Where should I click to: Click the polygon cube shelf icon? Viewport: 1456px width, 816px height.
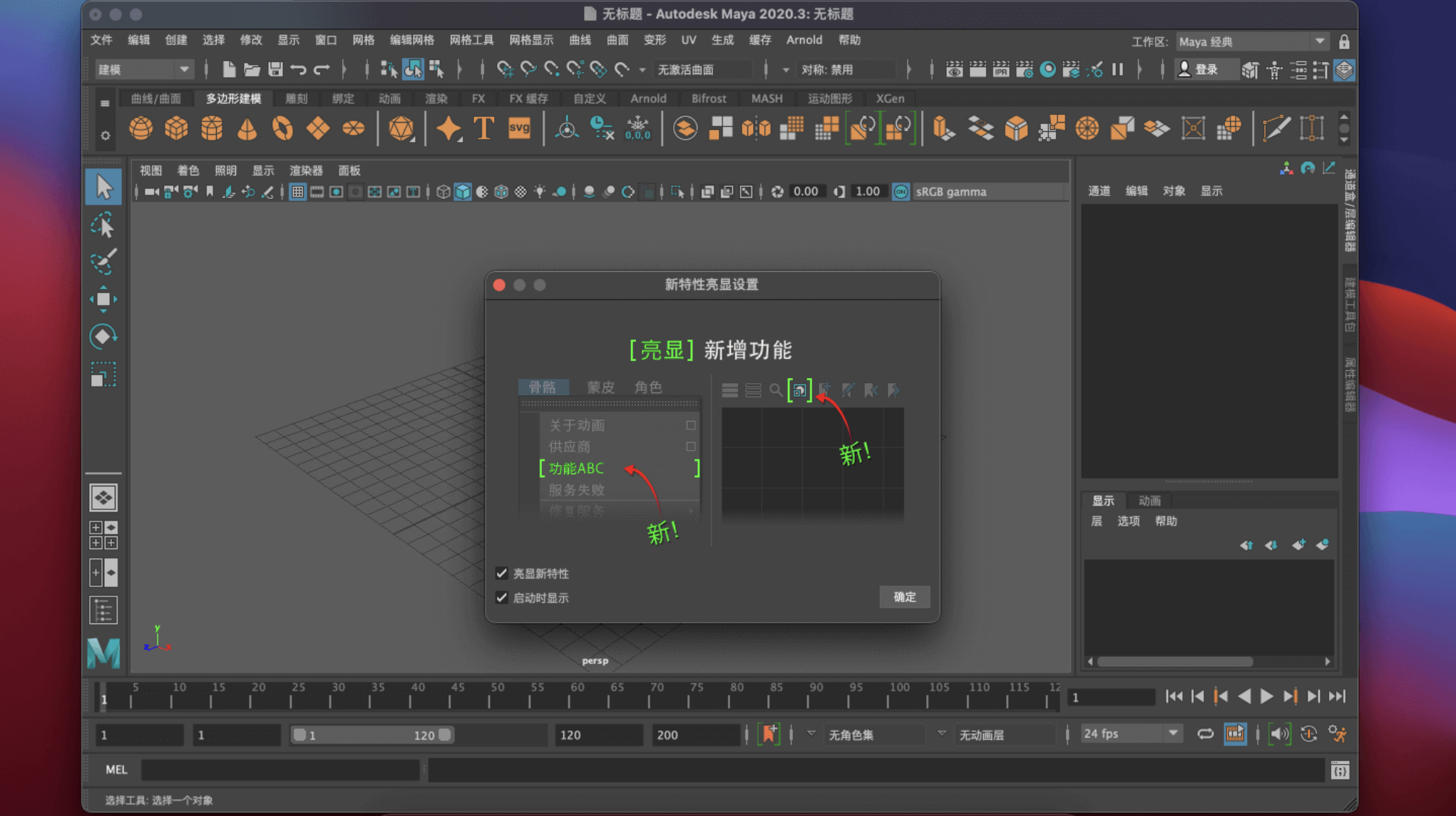click(176, 128)
